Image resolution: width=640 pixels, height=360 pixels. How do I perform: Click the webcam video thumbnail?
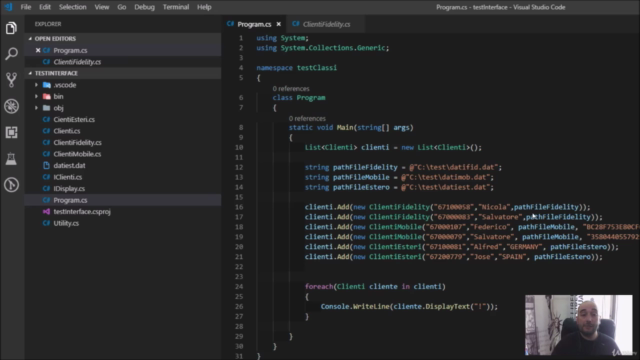[x=578, y=325]
